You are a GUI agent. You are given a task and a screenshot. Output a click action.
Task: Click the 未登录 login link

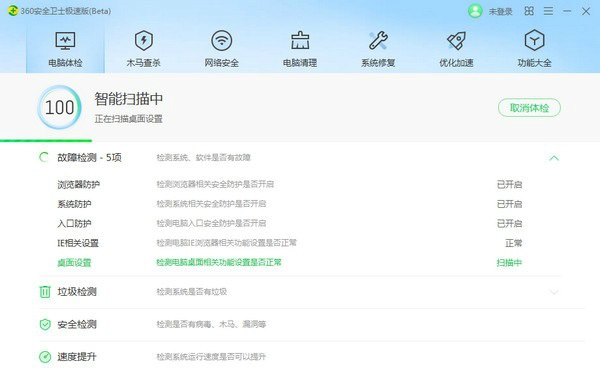coord(500,12)
